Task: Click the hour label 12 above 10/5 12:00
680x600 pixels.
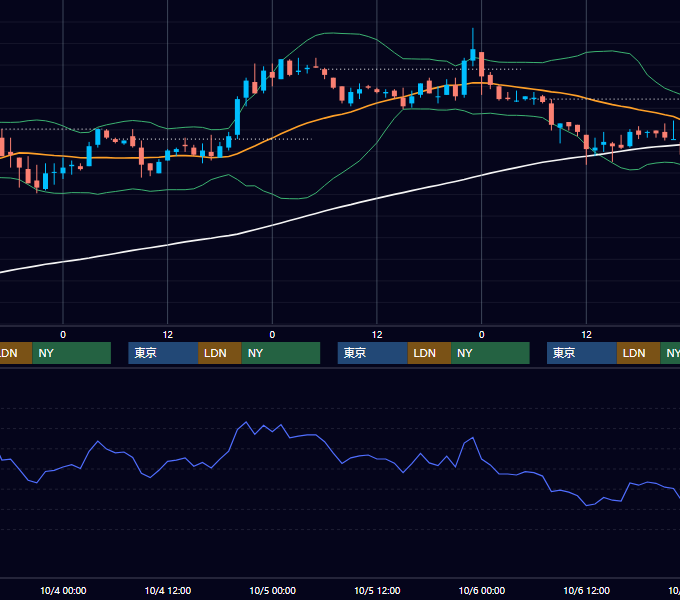Action: click(377, 335)
